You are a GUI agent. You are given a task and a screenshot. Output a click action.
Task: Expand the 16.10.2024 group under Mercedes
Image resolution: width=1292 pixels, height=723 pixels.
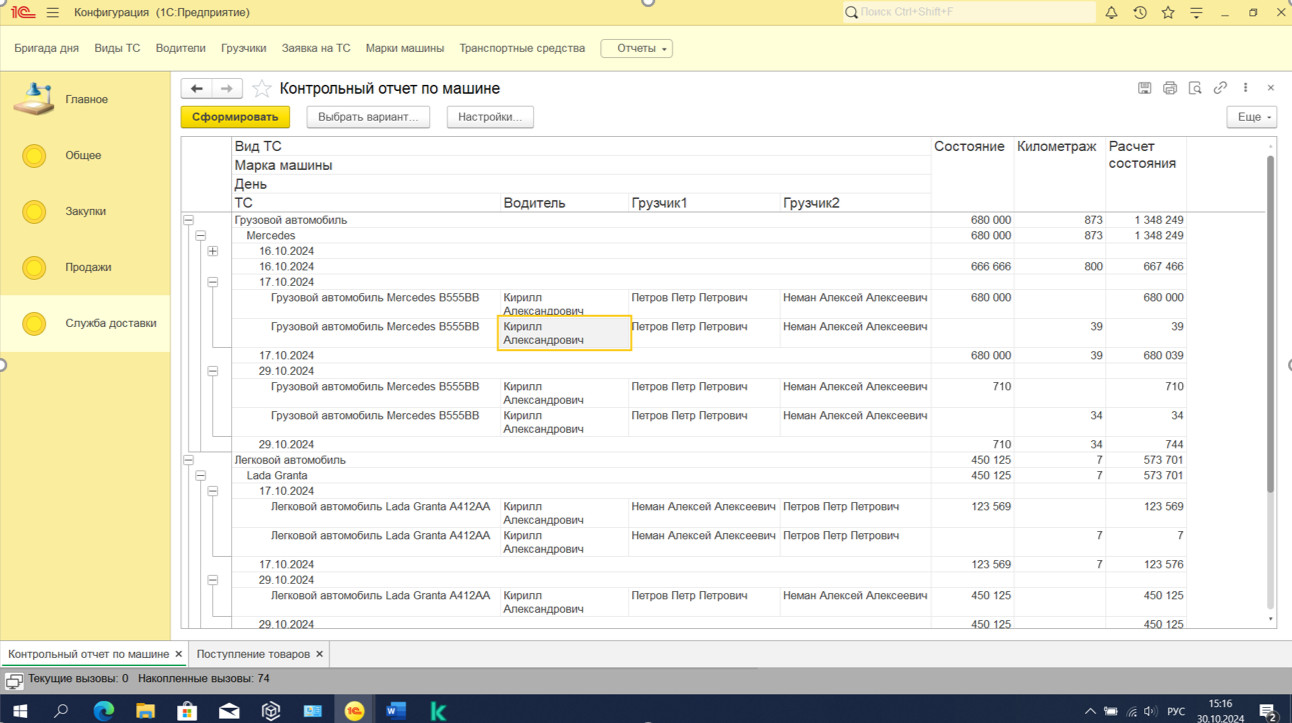tap(212, 251)
